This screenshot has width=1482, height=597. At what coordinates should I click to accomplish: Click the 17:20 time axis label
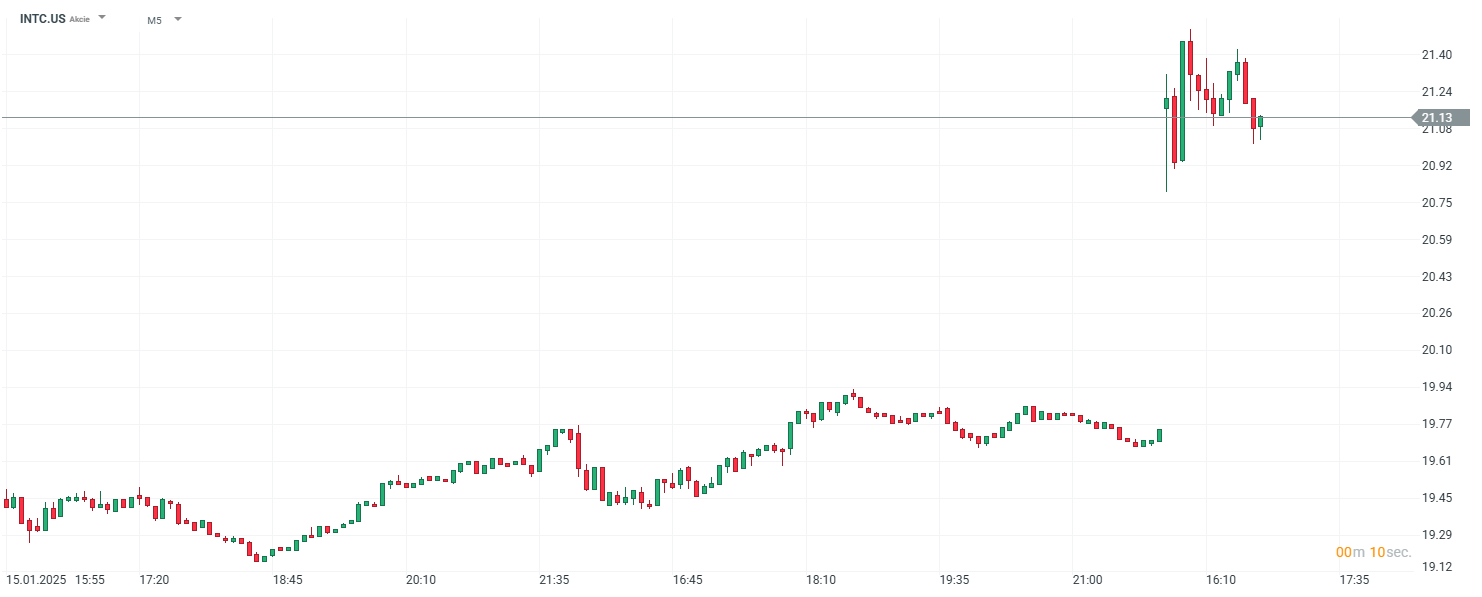[154, 580]
